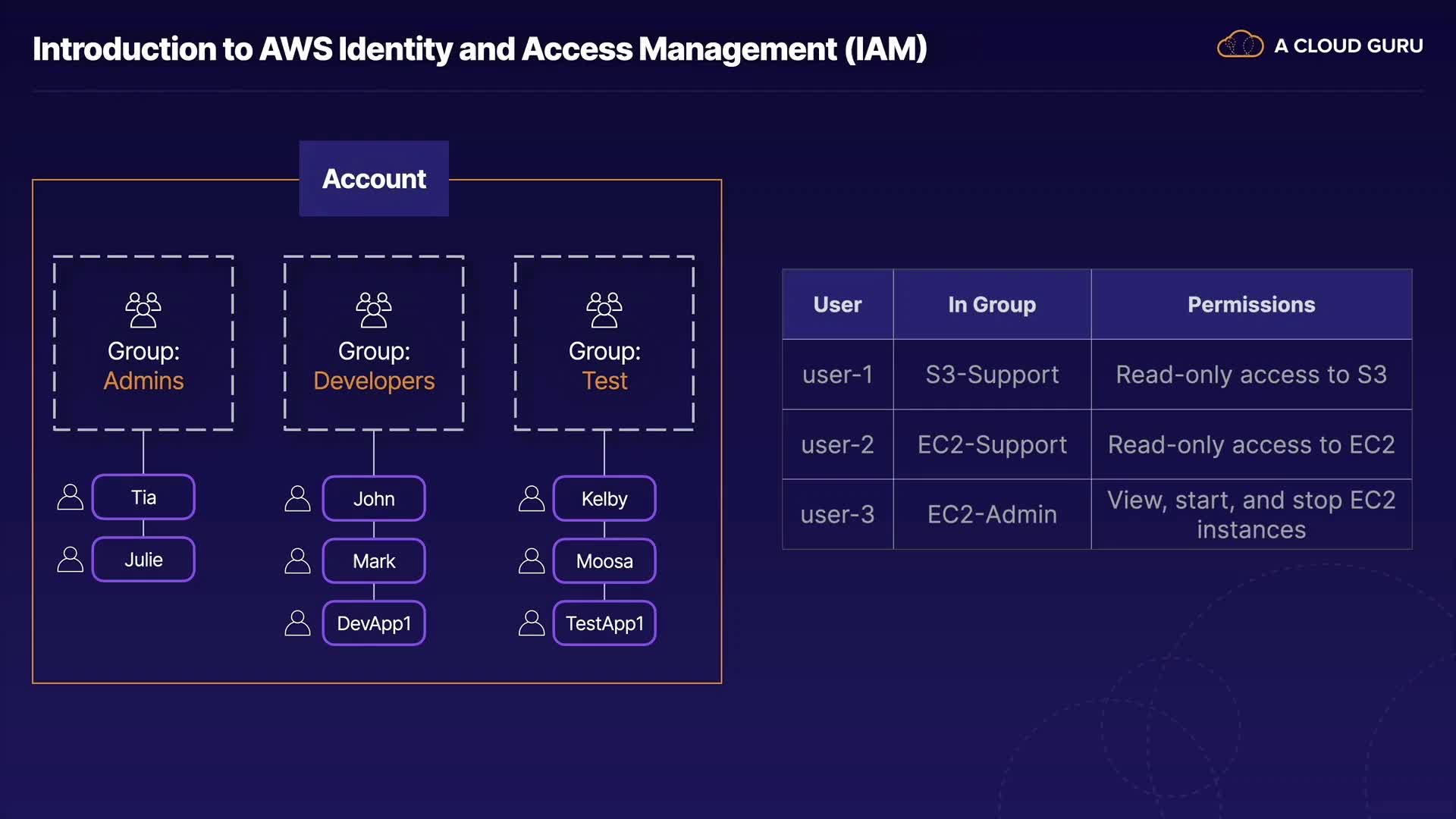Click the Account label box

coord(374,179)
